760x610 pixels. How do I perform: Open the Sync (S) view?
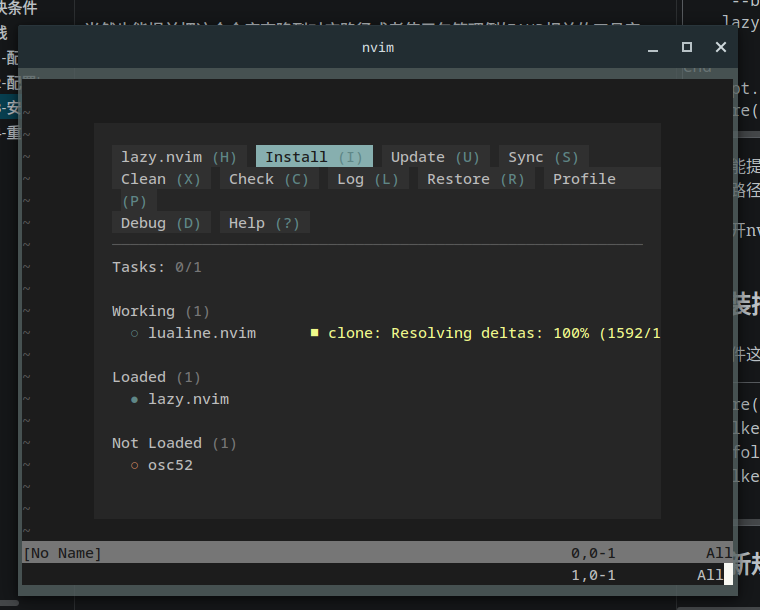tap(543, 157)
